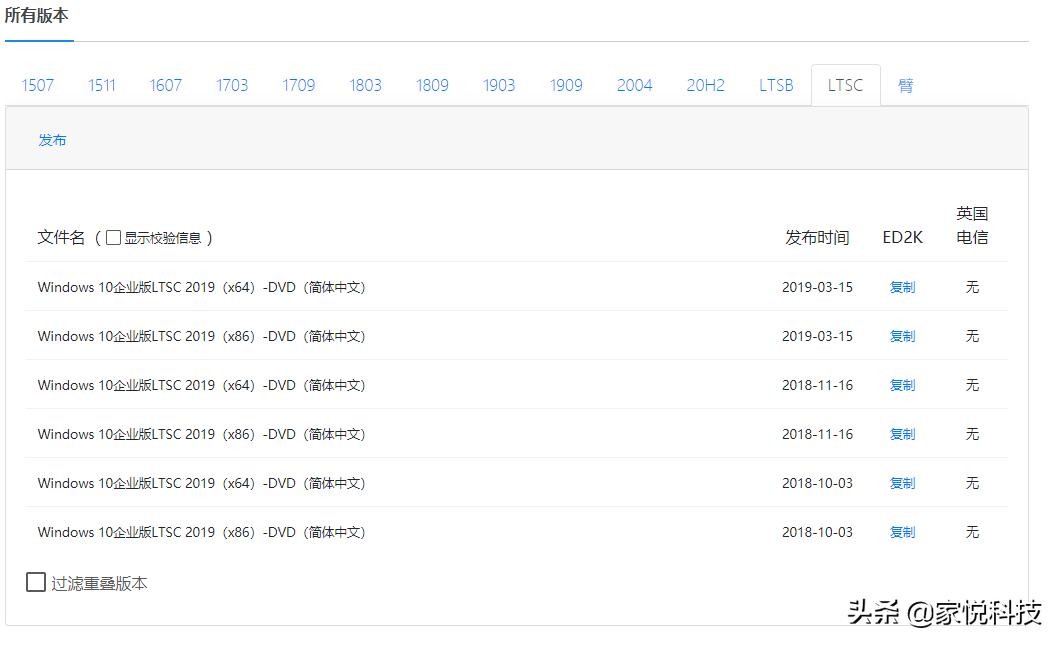Copy ED2K link for x86 2019-03-15 release

pos(902,336)
